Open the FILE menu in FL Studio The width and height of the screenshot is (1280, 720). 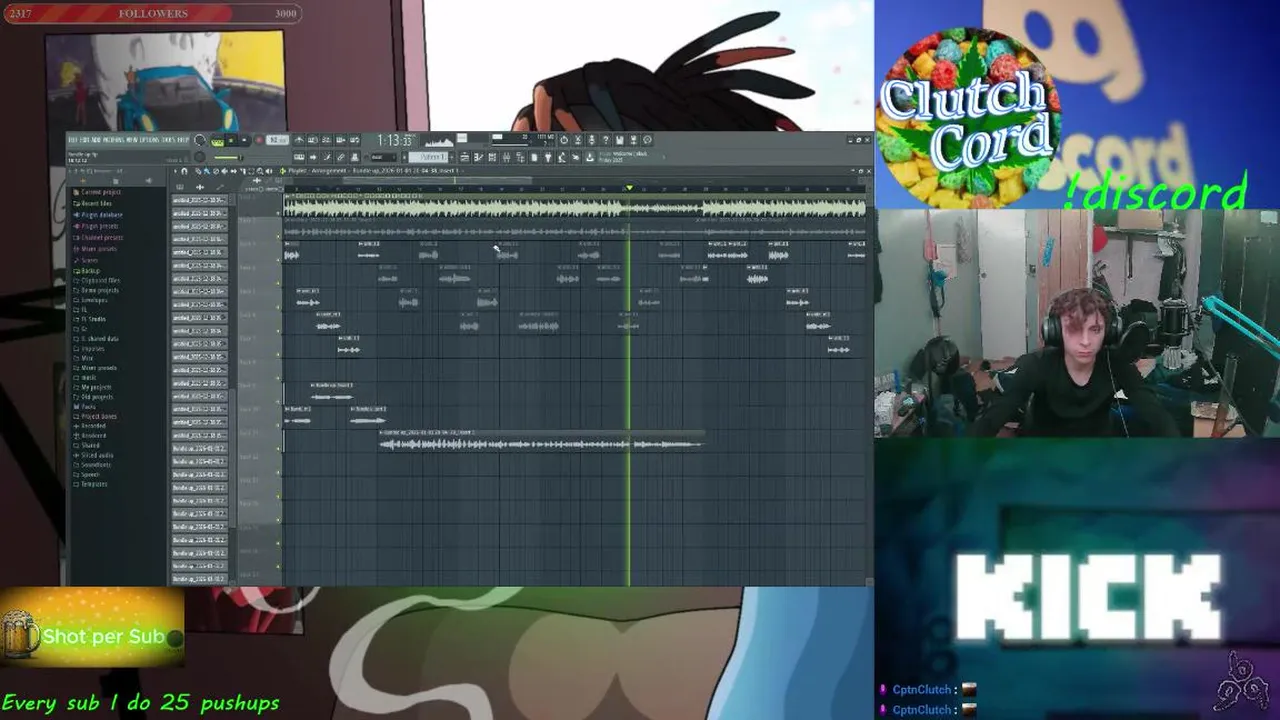[x=73, y=140]
